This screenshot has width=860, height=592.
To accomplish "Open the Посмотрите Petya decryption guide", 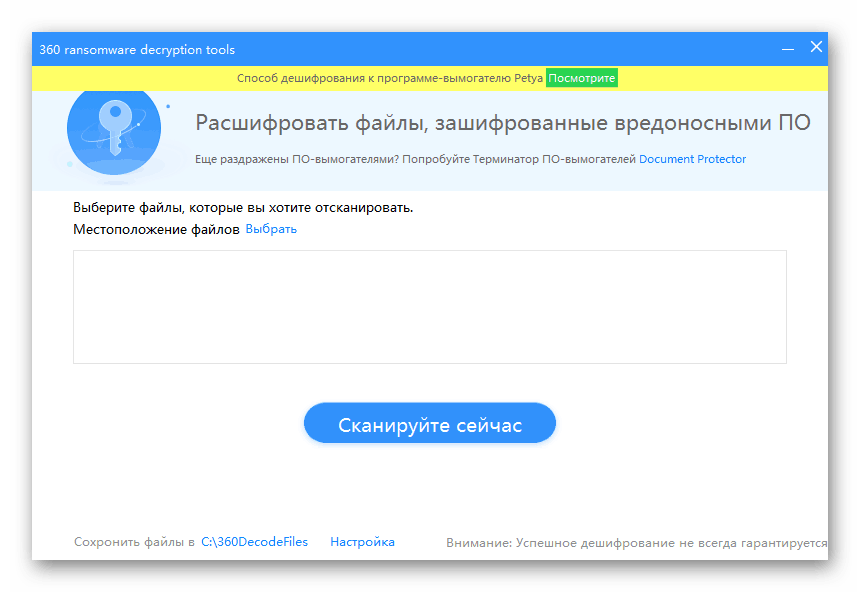I will coord(581,77).
